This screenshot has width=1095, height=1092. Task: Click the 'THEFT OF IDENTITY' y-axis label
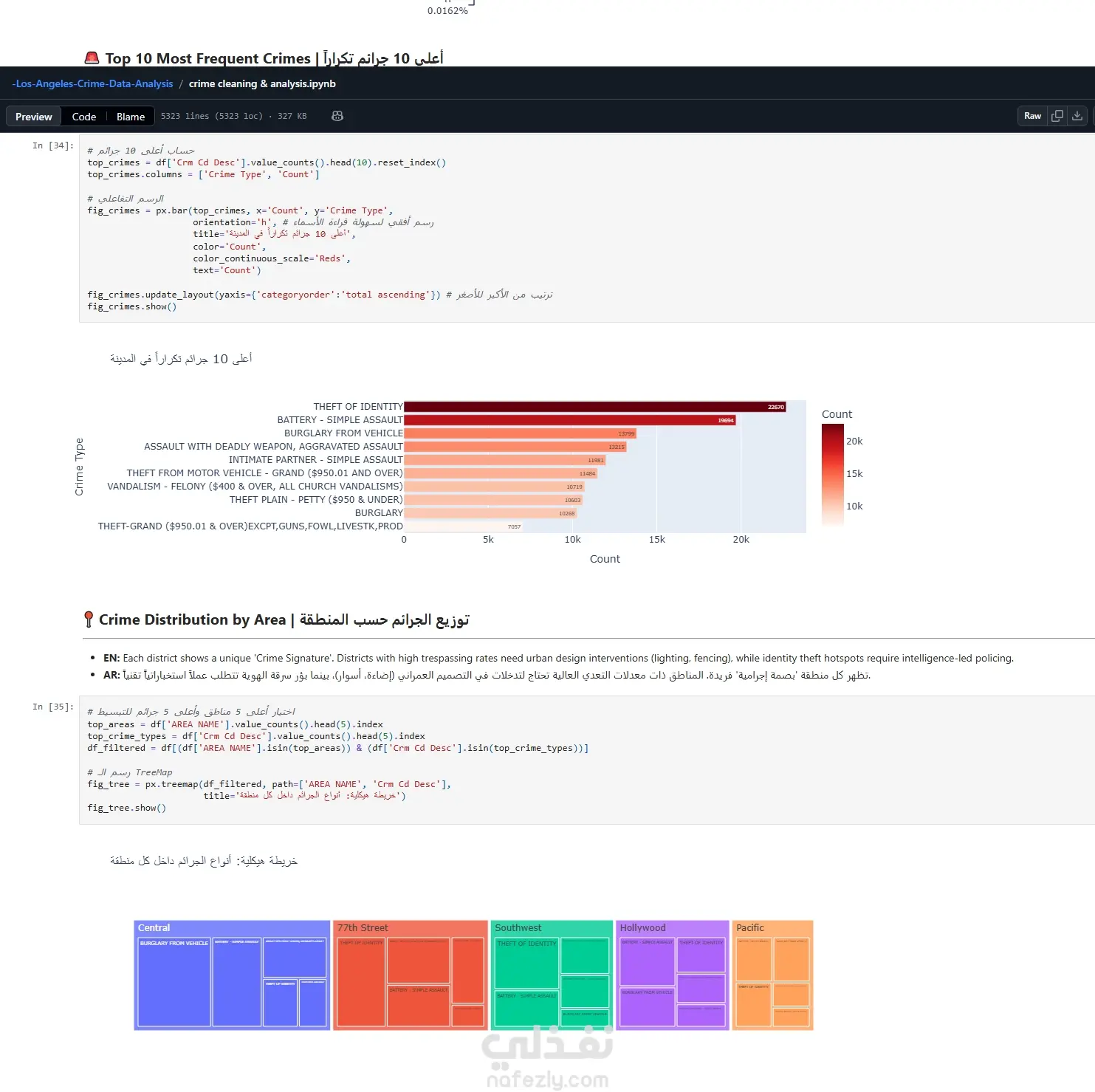coord(358,407)
